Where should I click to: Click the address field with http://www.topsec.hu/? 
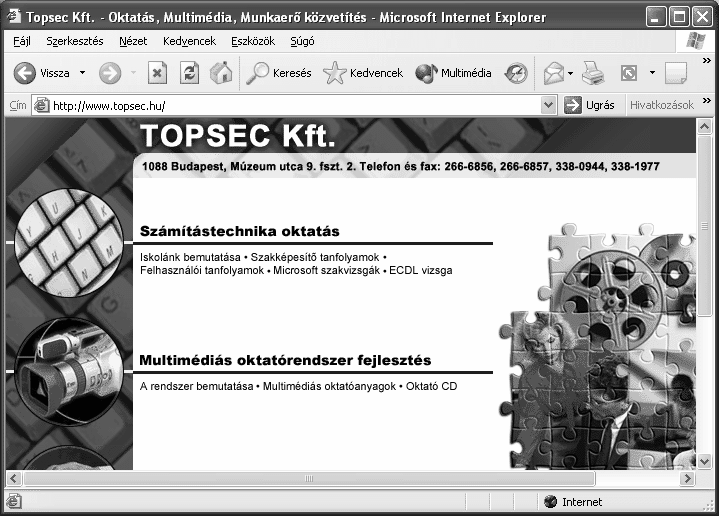tap(294, 105)
